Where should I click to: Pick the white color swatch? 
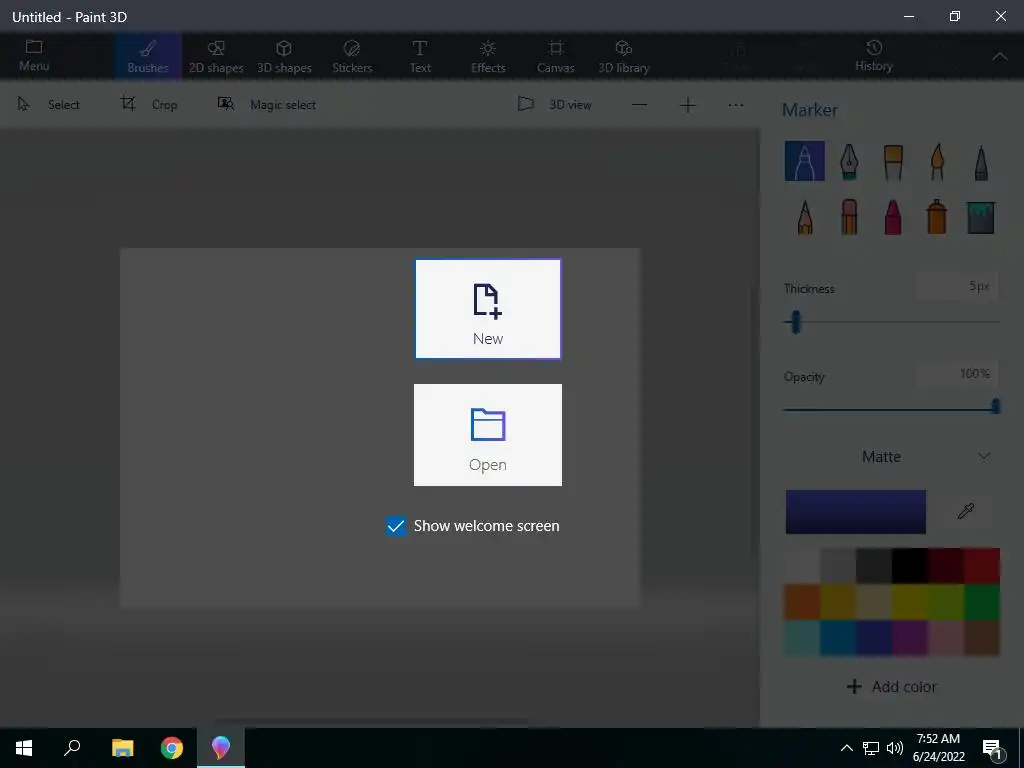(802, 566)
